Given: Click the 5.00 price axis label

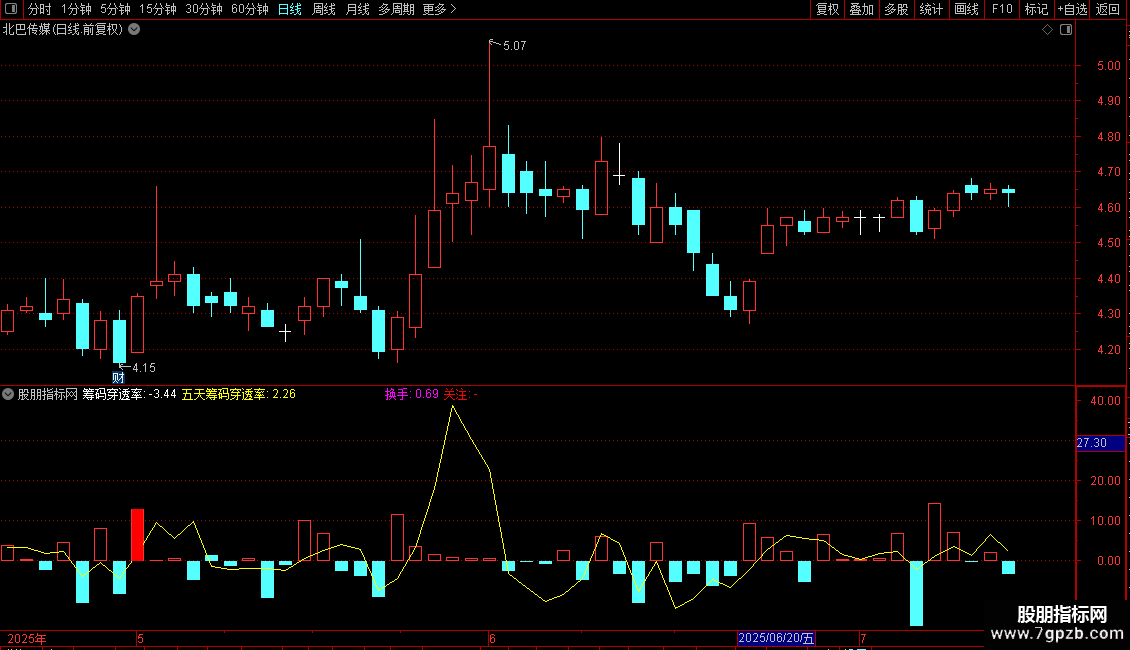Looking at the screenshot, I should pyautogui.click(x=1108, y=66).
